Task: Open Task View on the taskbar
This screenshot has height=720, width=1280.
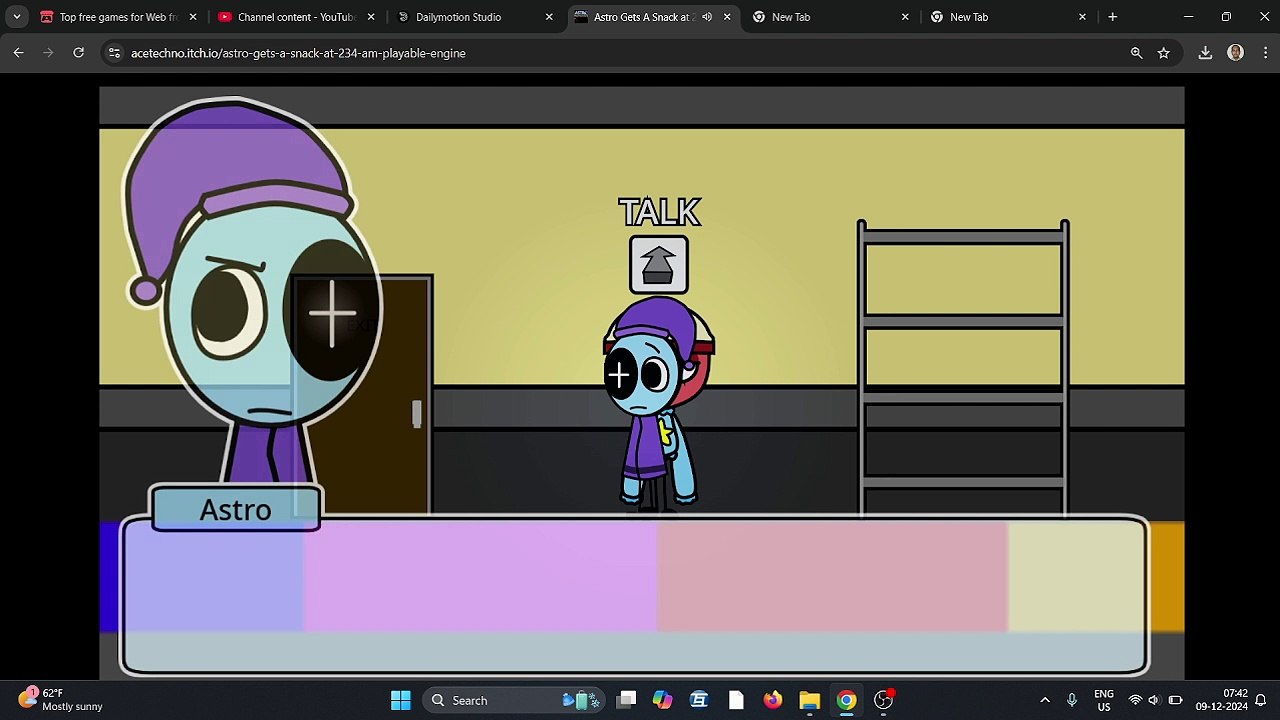Action: 626,700
